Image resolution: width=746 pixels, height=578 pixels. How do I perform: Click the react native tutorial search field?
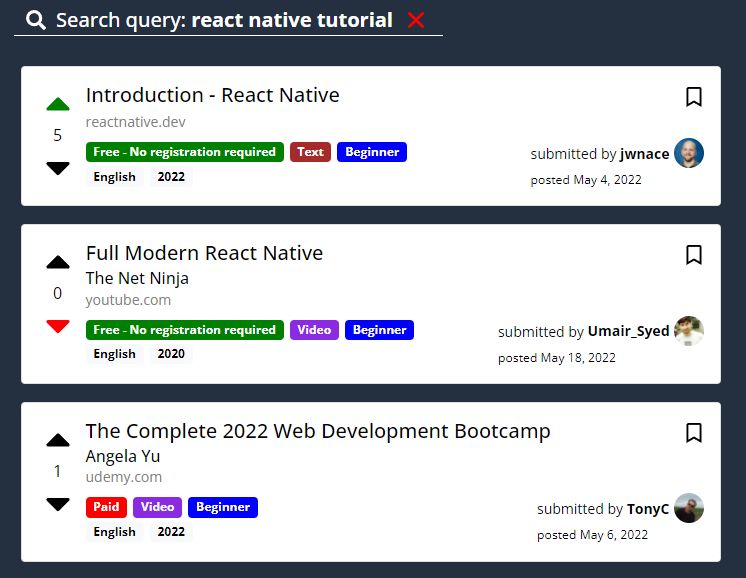pyautogui.click(x=228, y=20)
